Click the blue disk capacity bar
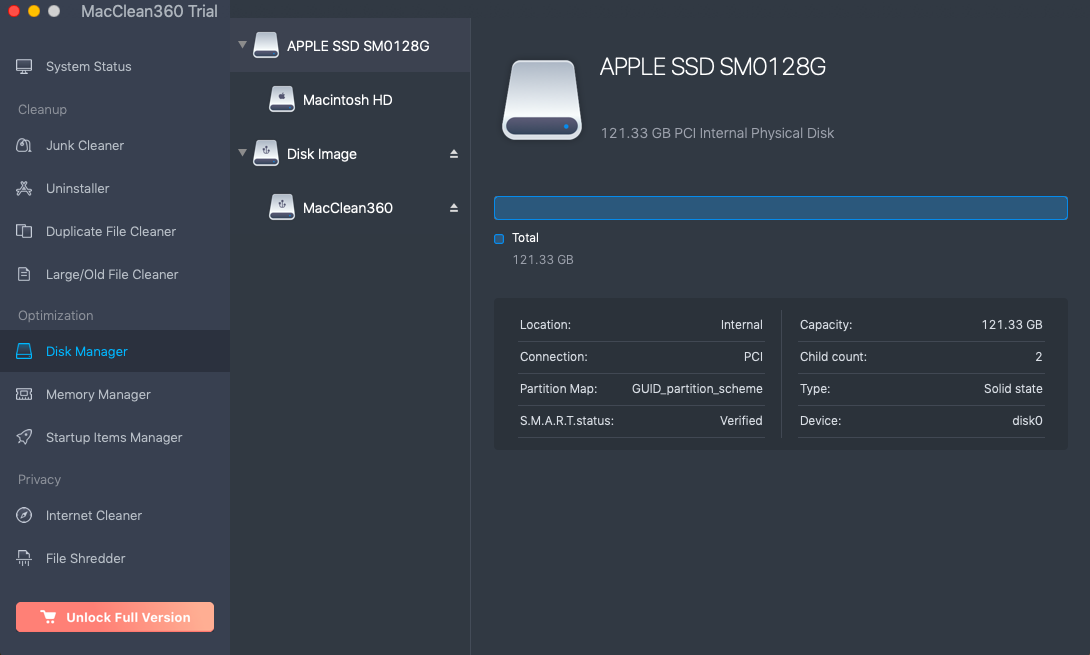This screenshot has width=1090, height=655. click(x=781, y=208)
